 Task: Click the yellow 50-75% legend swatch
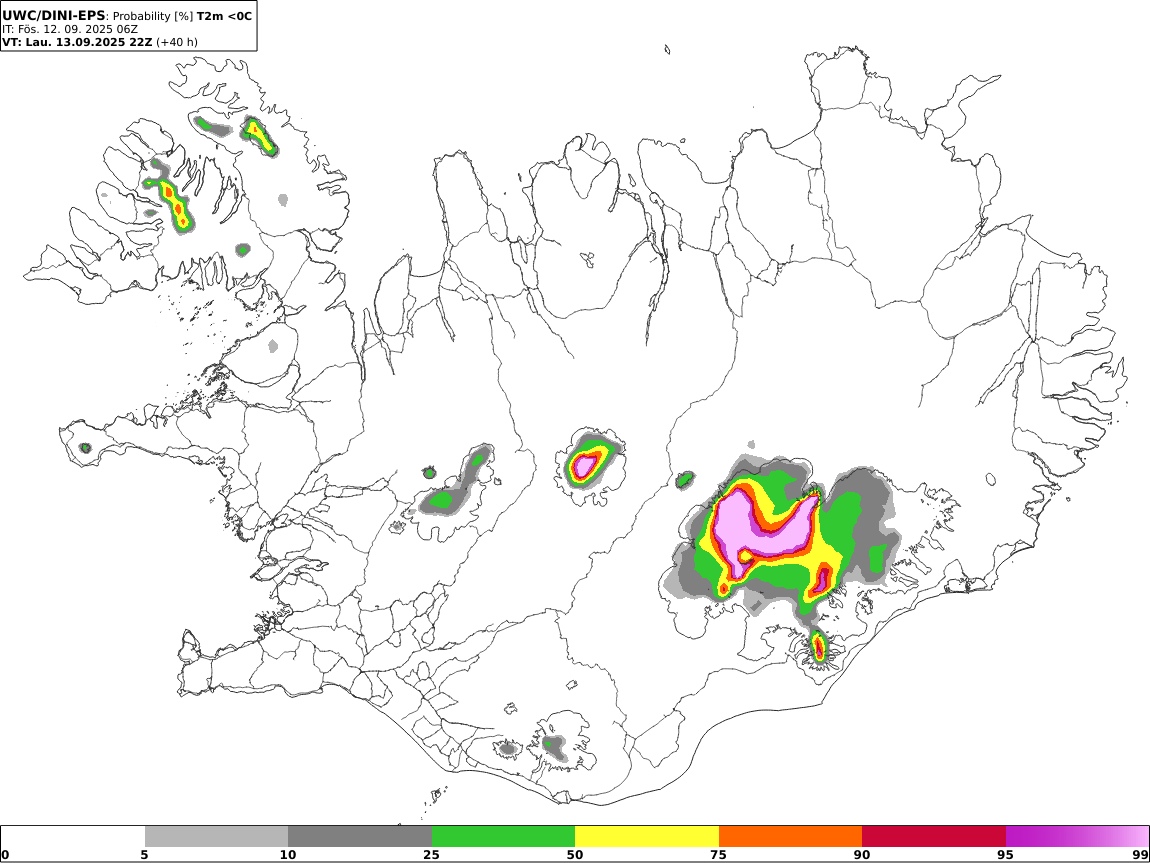(x=647, y=837)
